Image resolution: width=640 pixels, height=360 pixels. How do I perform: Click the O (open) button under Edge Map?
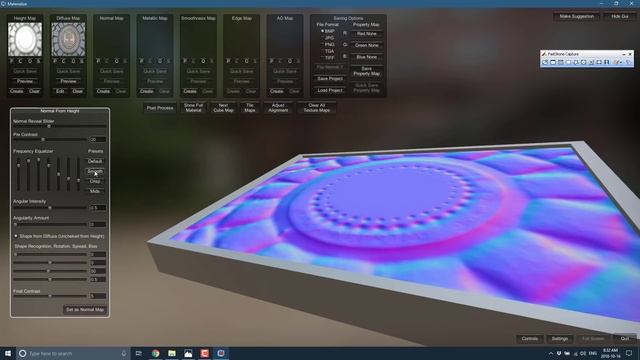(247, 61)
